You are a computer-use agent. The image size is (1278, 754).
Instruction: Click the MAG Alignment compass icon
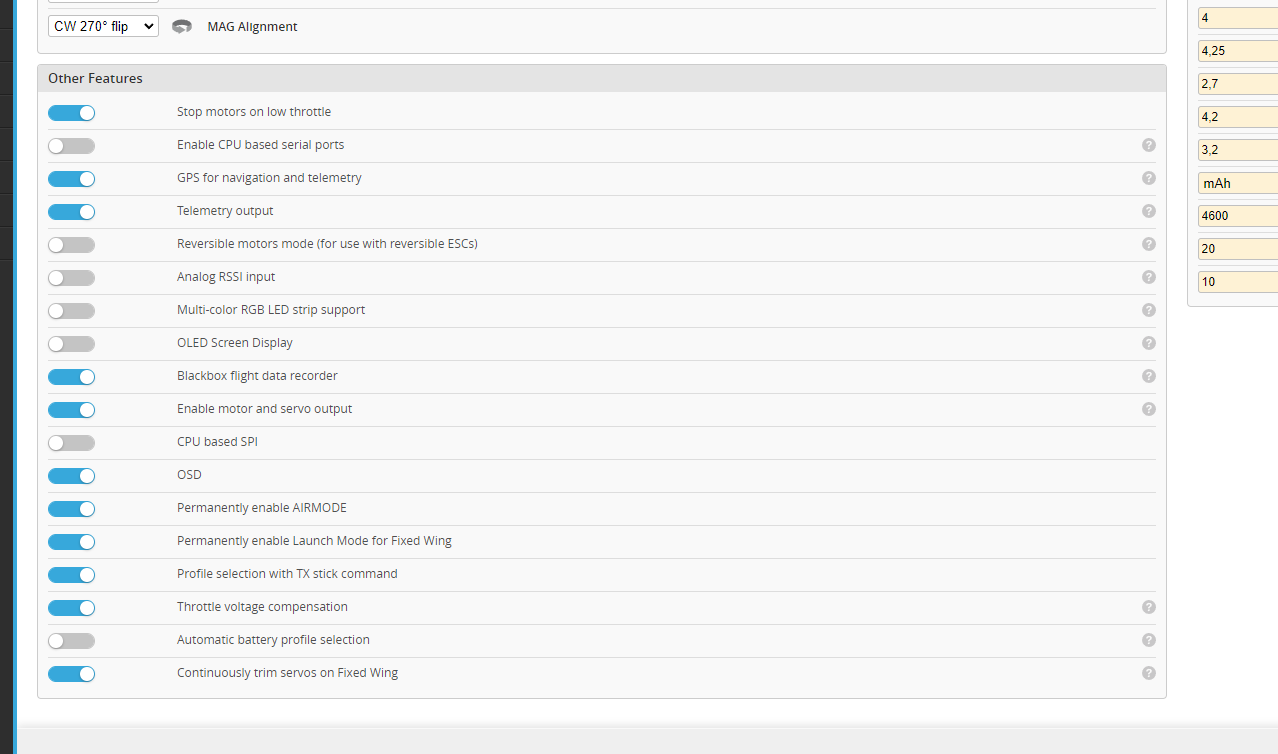[x=182, y=27]
